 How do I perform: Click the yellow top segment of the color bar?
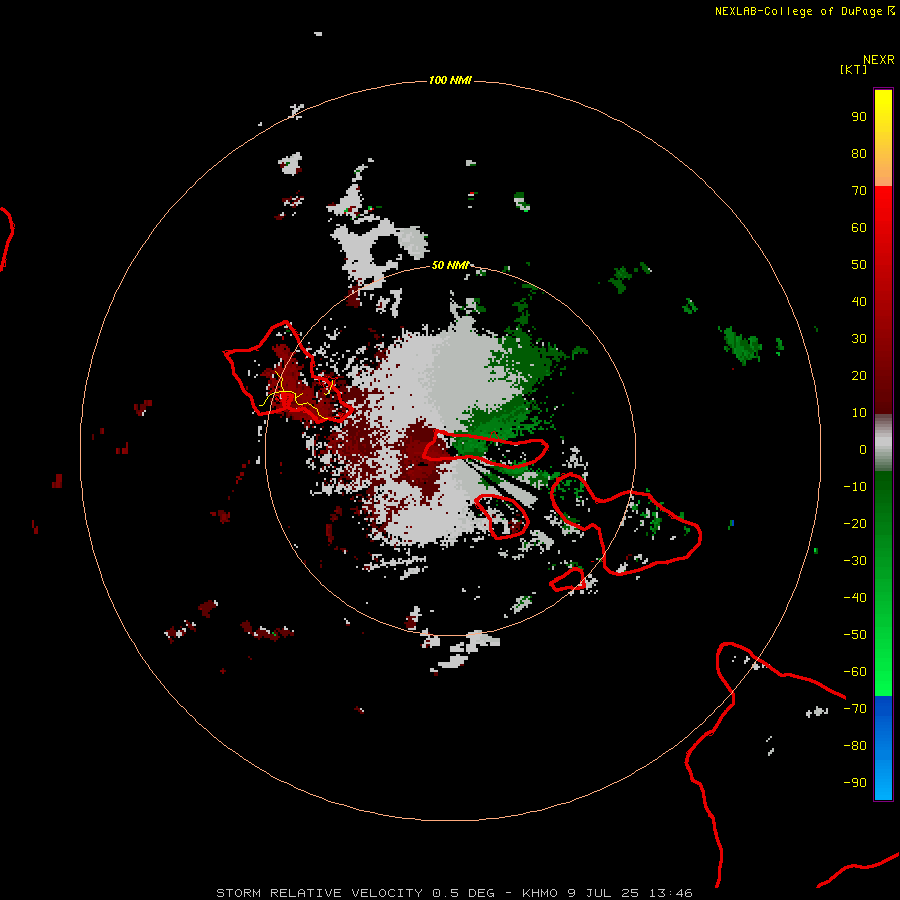883,138
